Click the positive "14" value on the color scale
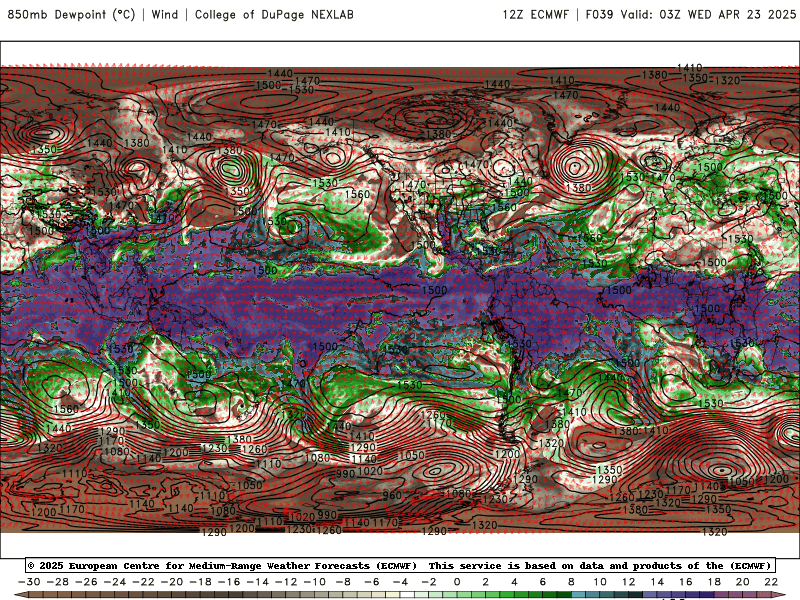 coord(657,582)
